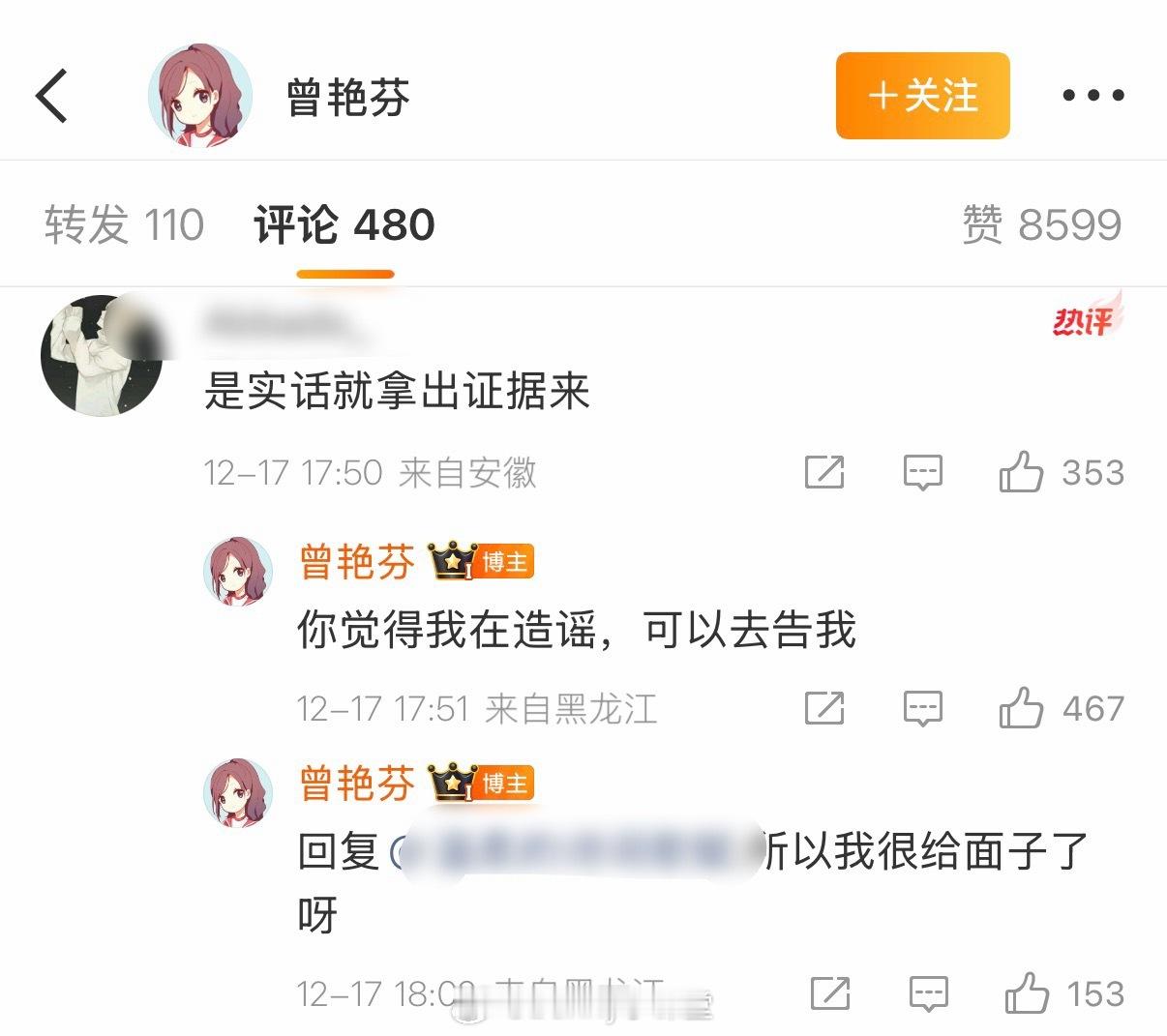Open reply box for 你觉得我在造谣 reply
This screenshot has height=1036, width=1167.
923,708
